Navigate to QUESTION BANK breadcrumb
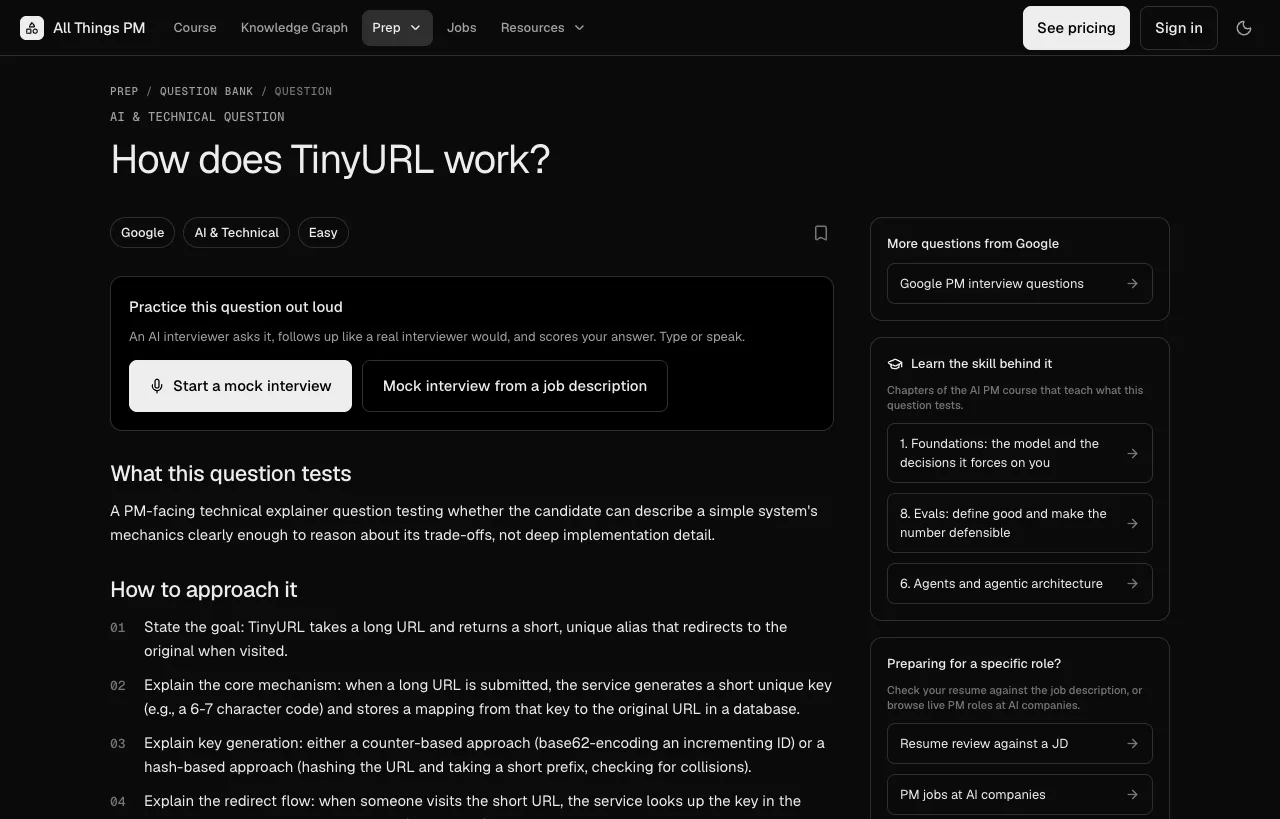 point(207,91)
